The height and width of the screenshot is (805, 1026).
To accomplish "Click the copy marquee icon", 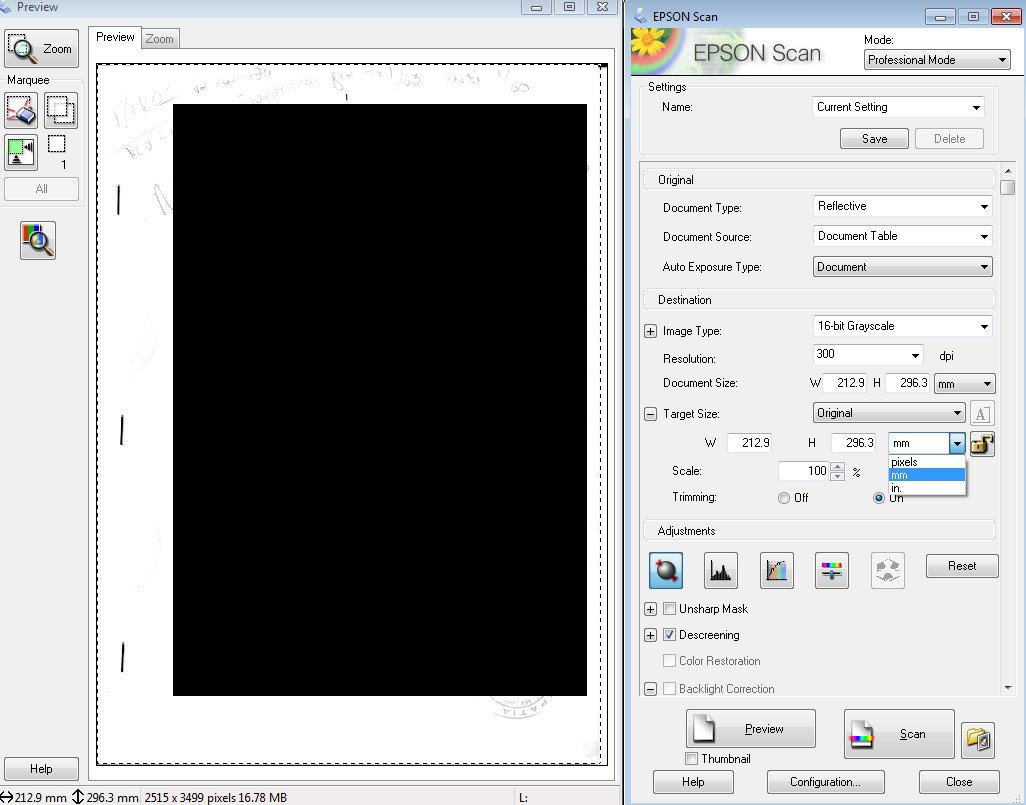I will click(x=60, y=110).
